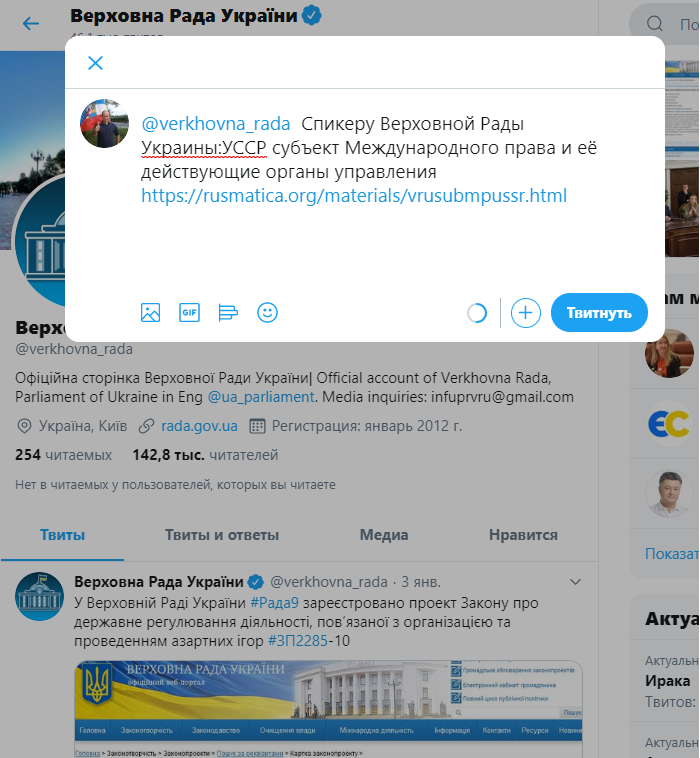Switch to the Медиа tab
The image size is (700, 758).
tap(384, 535)
